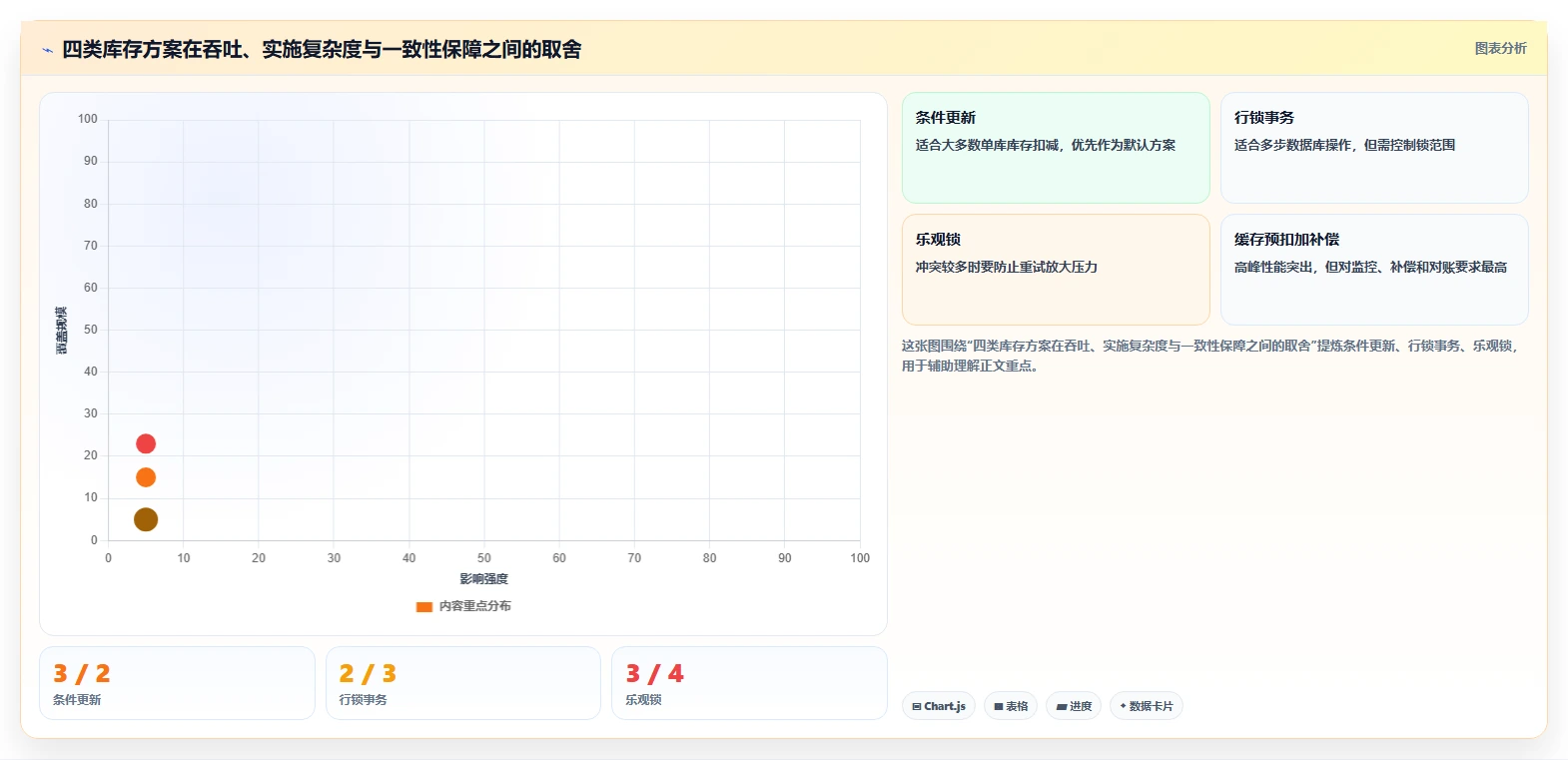Click the sparkle icon in the 数据卡片 tag
1568x760 pixels.
pyautogui.click(x=1124, y=706)
